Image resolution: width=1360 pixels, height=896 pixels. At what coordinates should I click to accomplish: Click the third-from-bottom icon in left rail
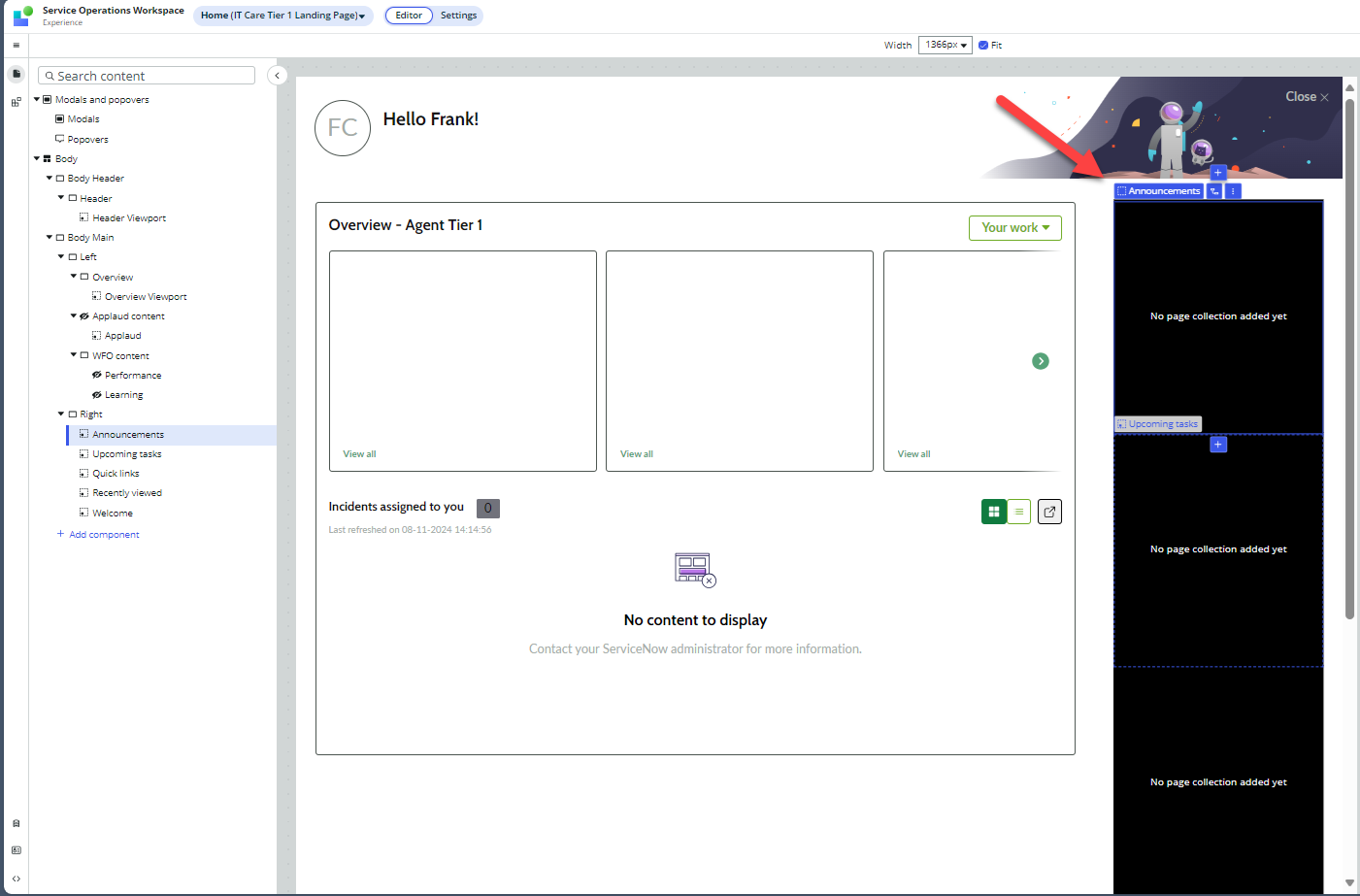tap(17, 823)
